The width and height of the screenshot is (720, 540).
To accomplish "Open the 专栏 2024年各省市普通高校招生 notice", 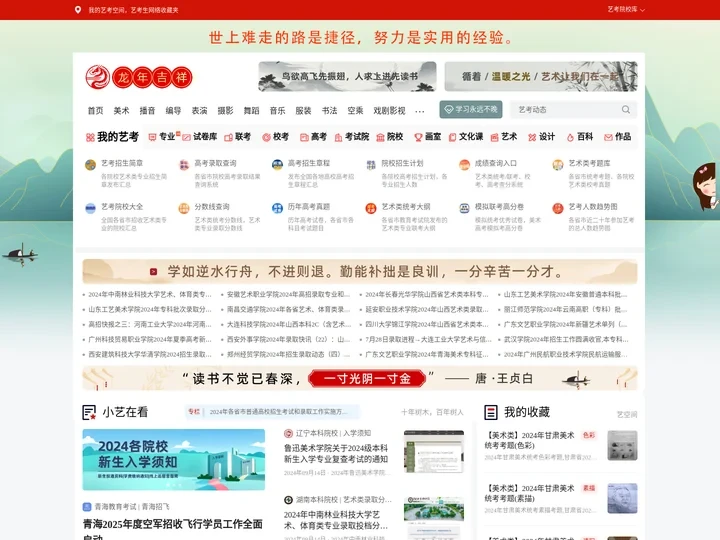I will click(x=272, y=412).
